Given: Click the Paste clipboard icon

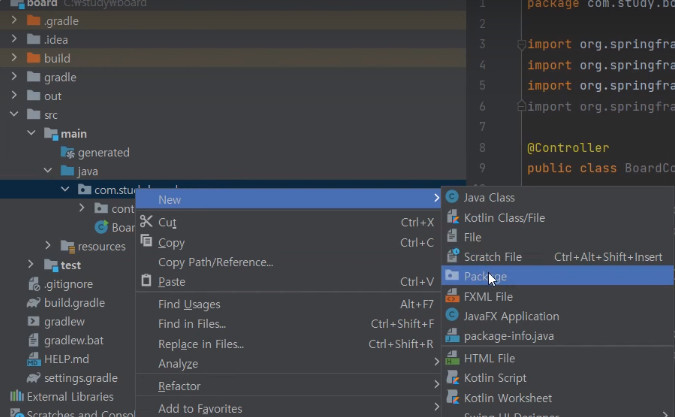Looking at the screenshot, I should point(146,281).
